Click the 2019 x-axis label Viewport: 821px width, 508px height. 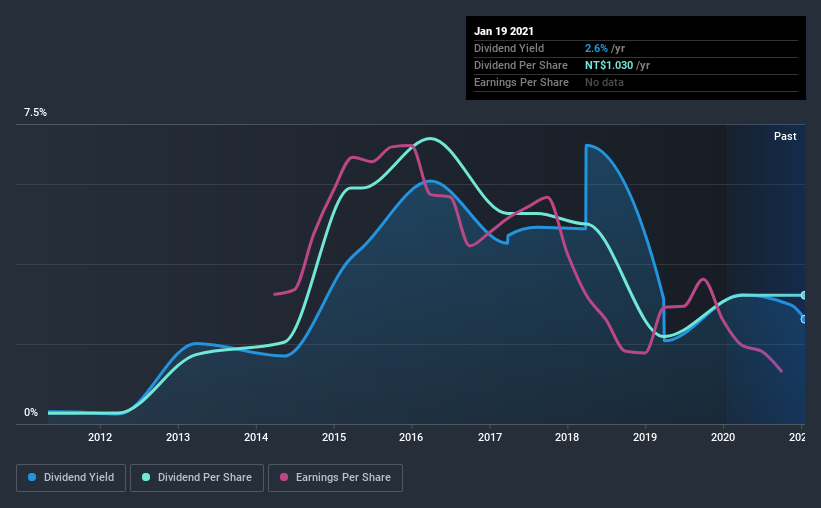coord(645,437)
